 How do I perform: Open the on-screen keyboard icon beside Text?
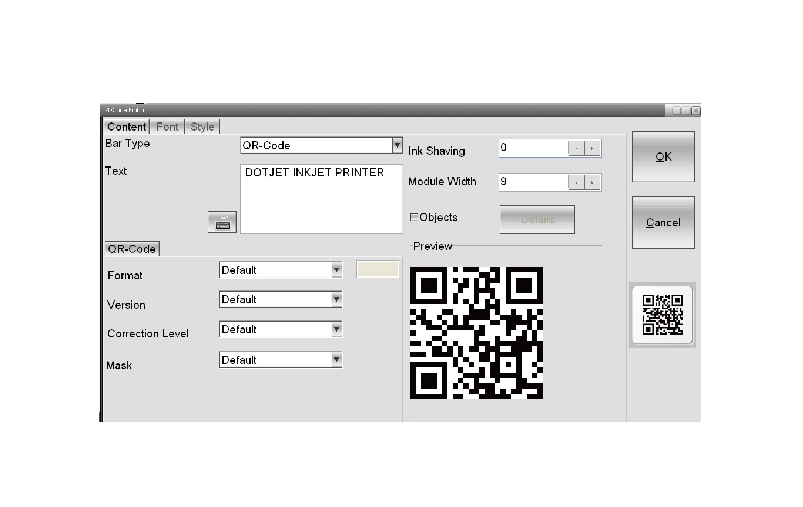(x=222, y=222)
